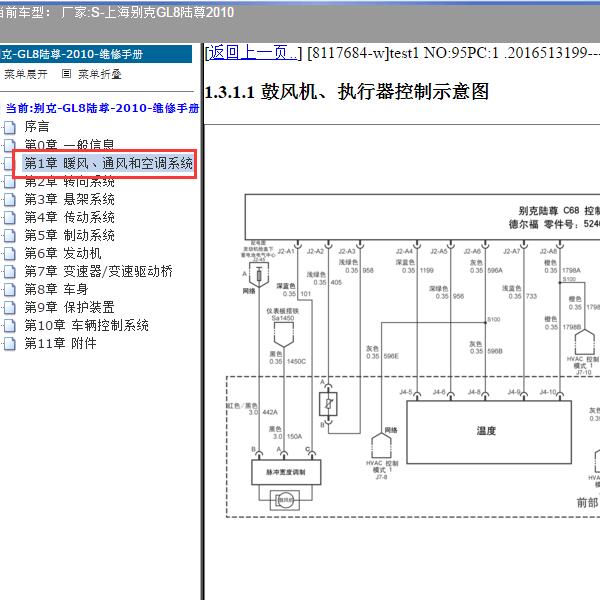Open the 序言 entry

pyautogui.click(x=37, y=127)
